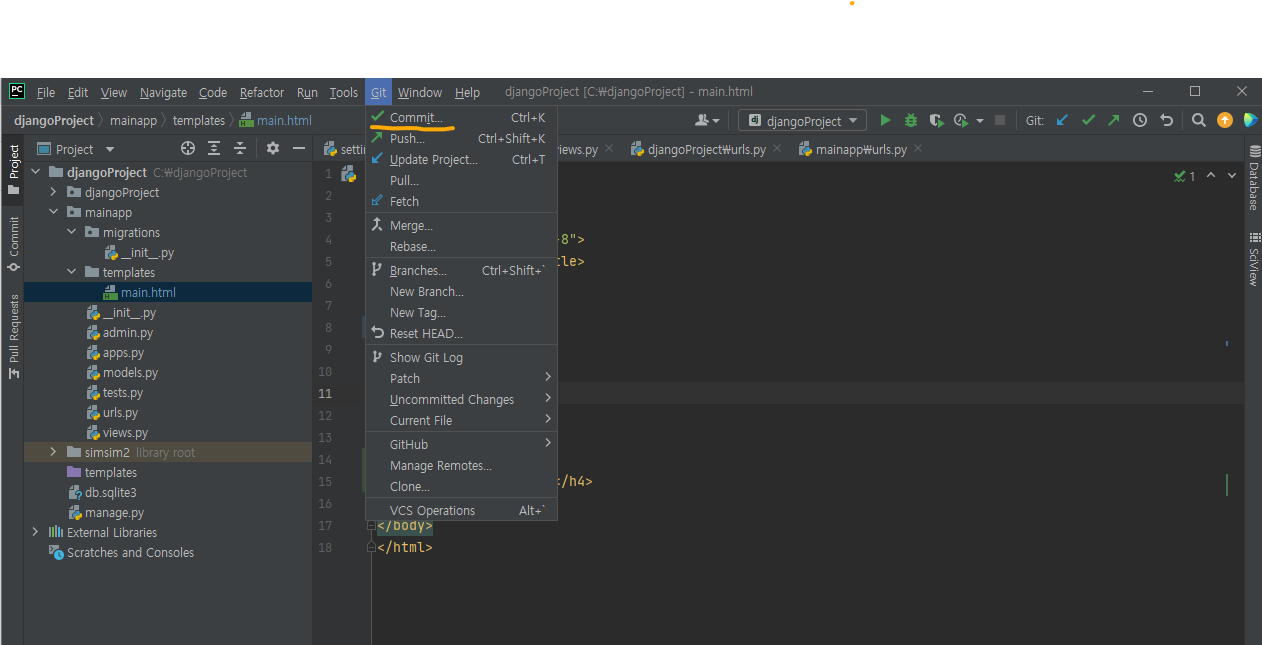Choose Push... from the Git menu
Image resolution: width=1262 pixels, height=645 pixels.
click(461, 138)
